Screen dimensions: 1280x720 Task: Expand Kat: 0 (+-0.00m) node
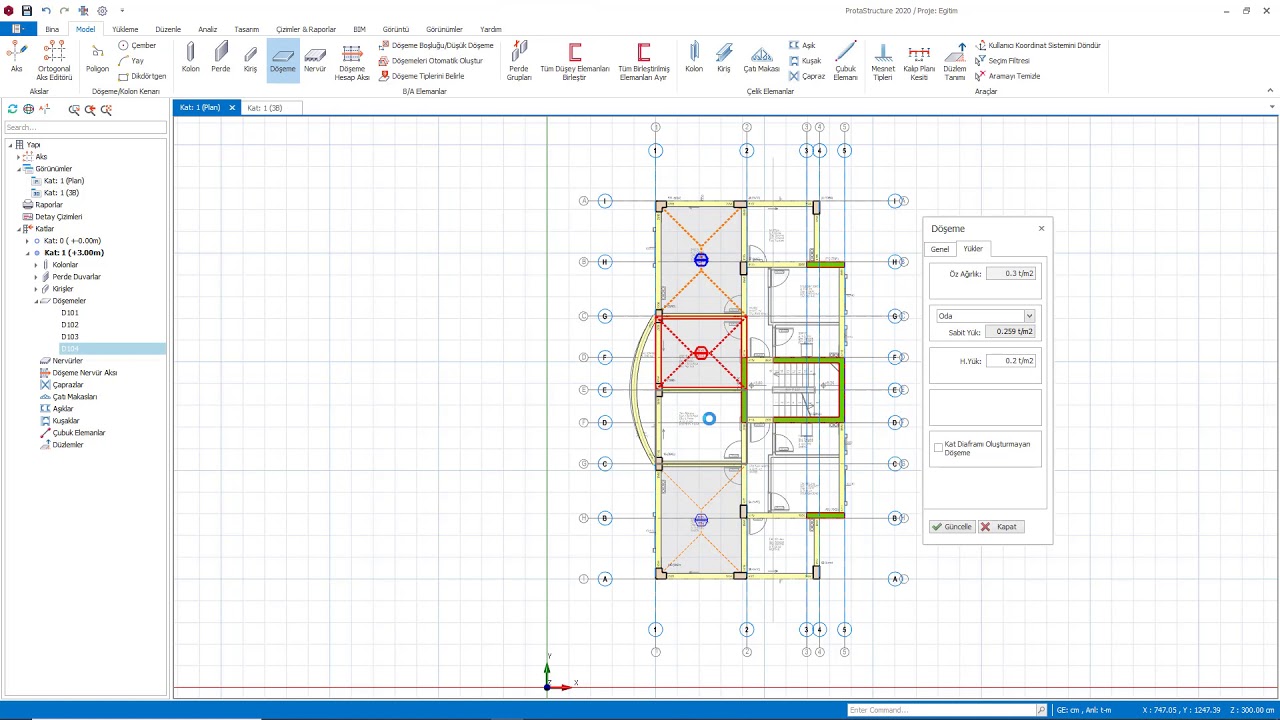[x=27, y=241]
